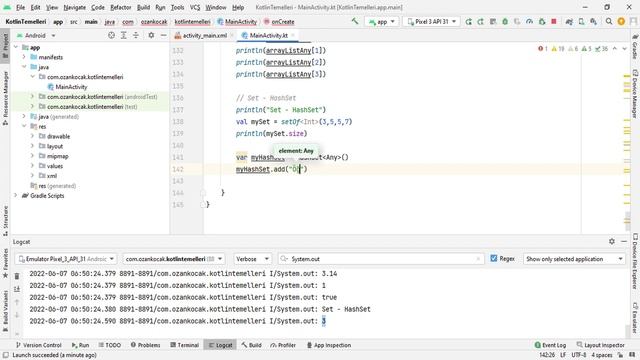Open Resource Manager side panel

[5, 97]
